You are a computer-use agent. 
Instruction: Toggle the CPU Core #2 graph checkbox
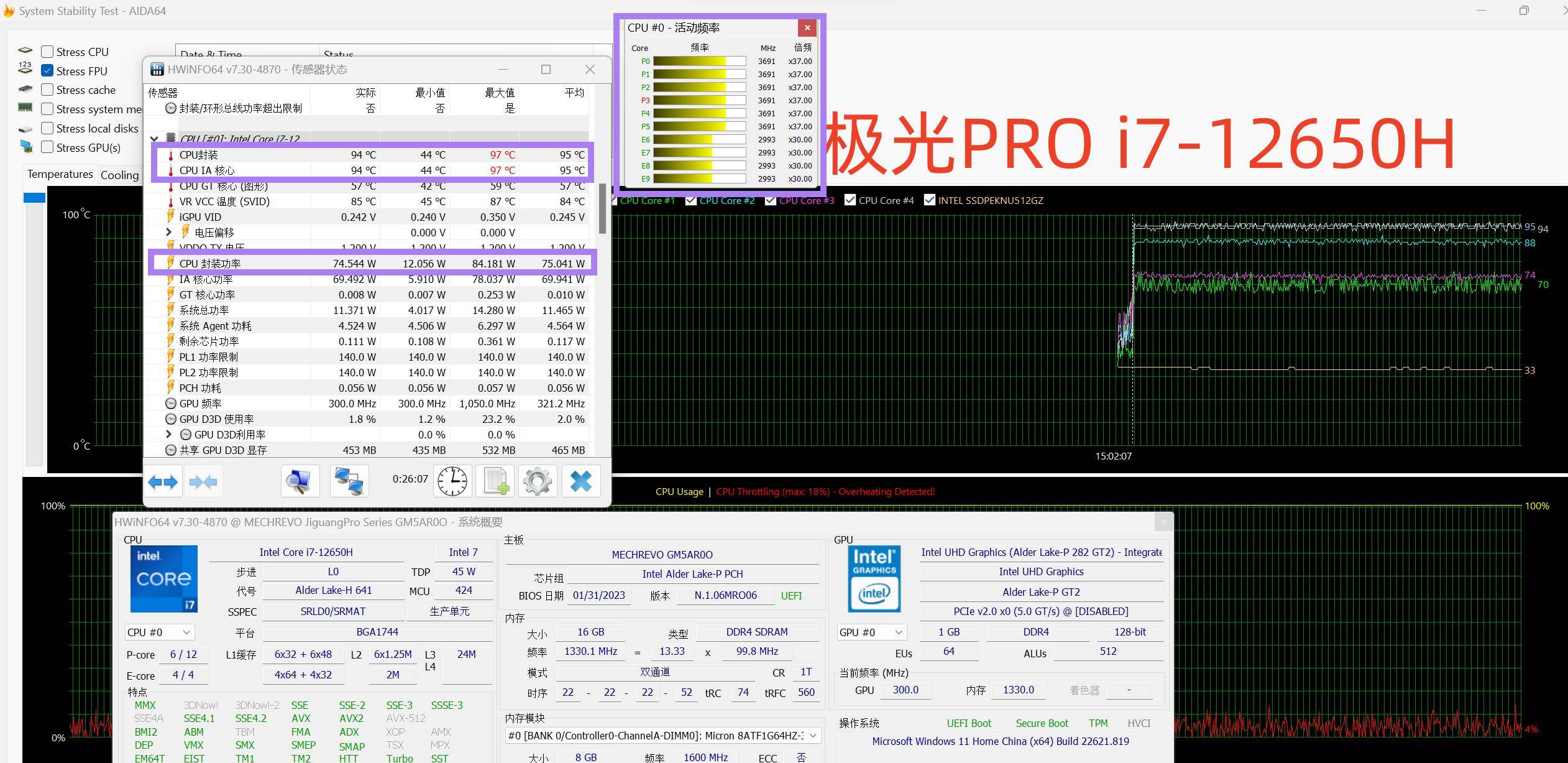coord(690,200)
